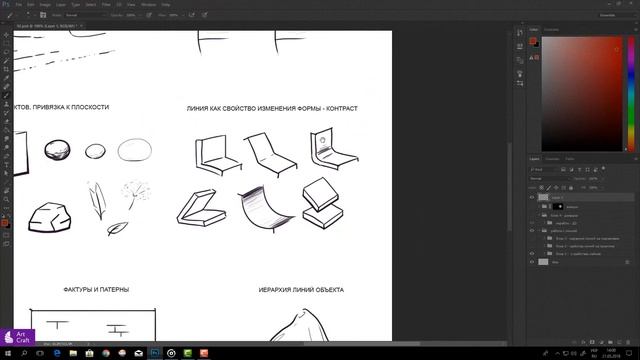Switch to the Paths tab
Screen dimensions: 640x360
tap(570, 159)
